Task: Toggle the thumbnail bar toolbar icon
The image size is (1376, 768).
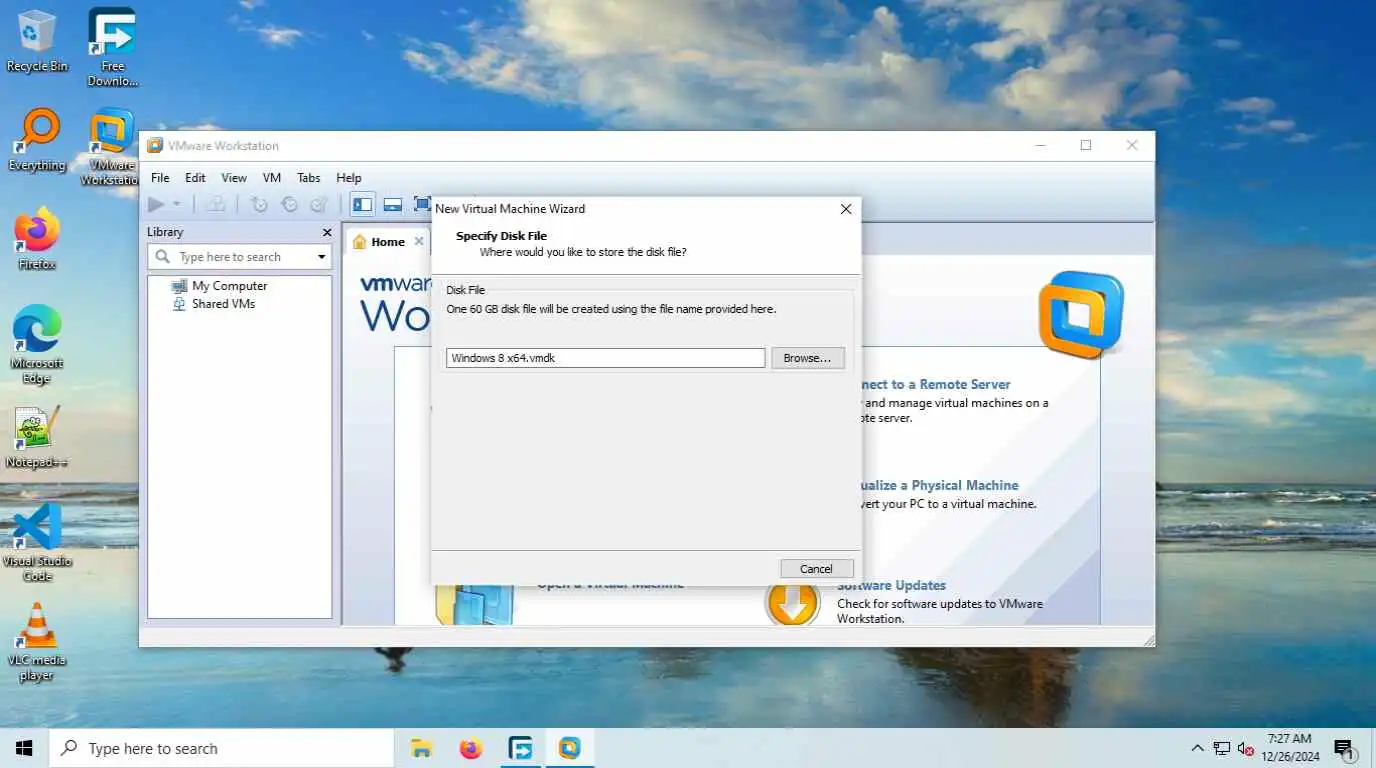Action: point(393,204)
